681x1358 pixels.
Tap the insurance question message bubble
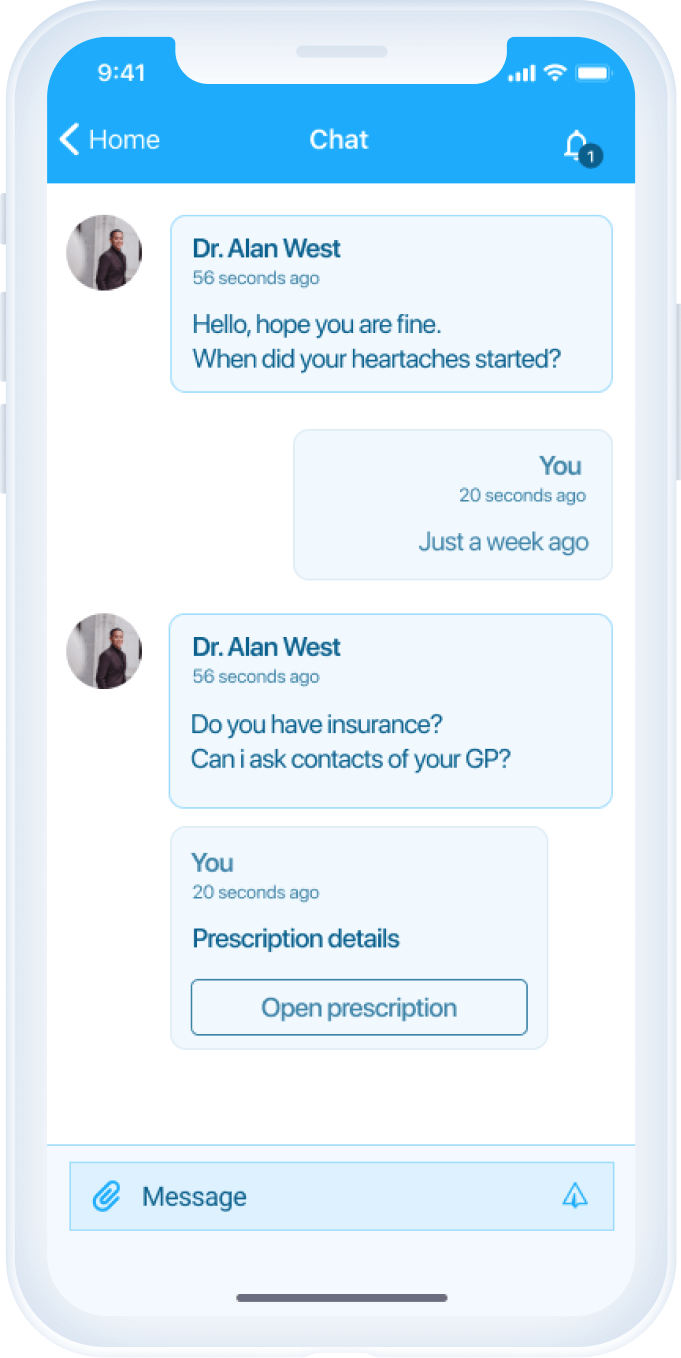coord(390,711)
